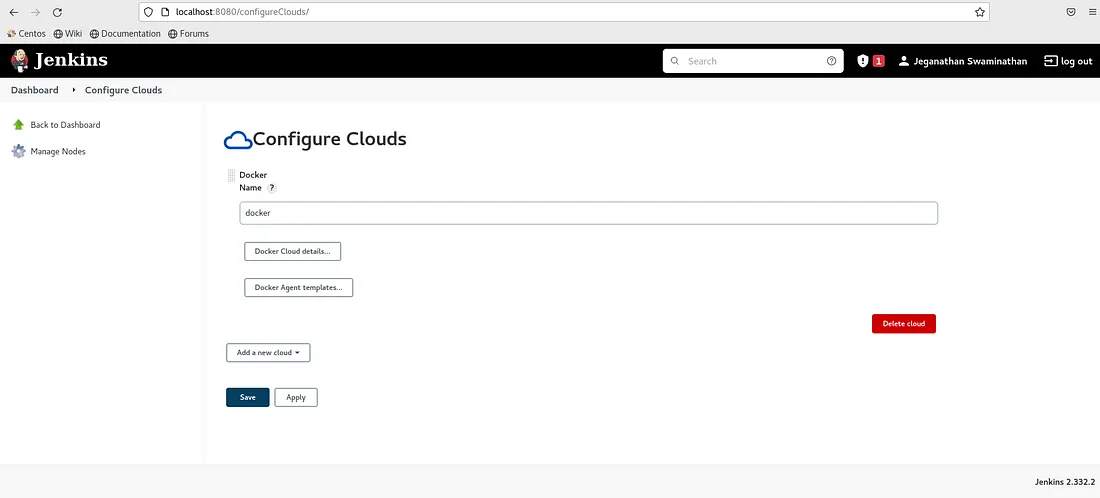Open the Wiki bookmark

point(68,34)
